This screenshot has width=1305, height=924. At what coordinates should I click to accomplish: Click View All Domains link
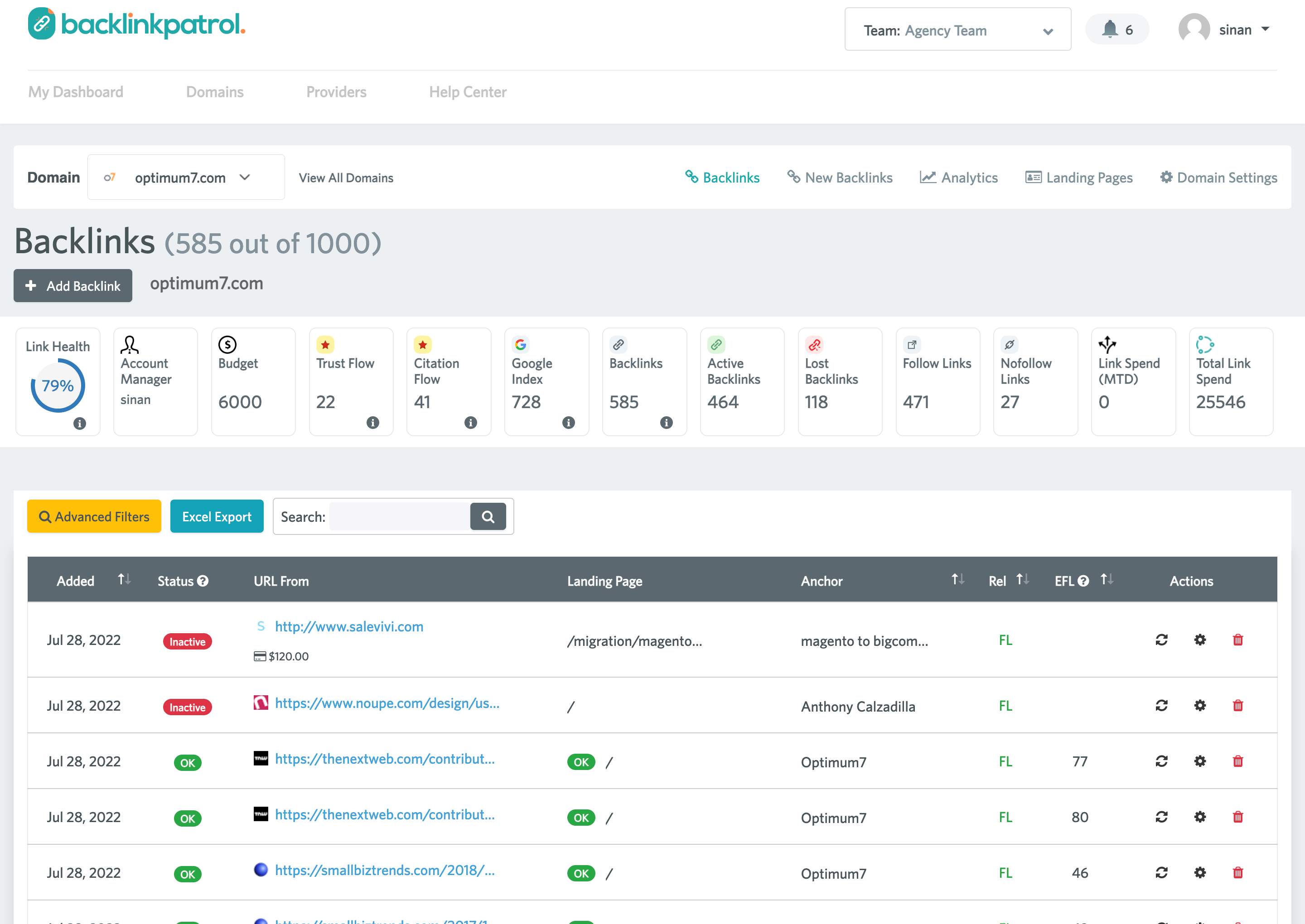point(346,178)
